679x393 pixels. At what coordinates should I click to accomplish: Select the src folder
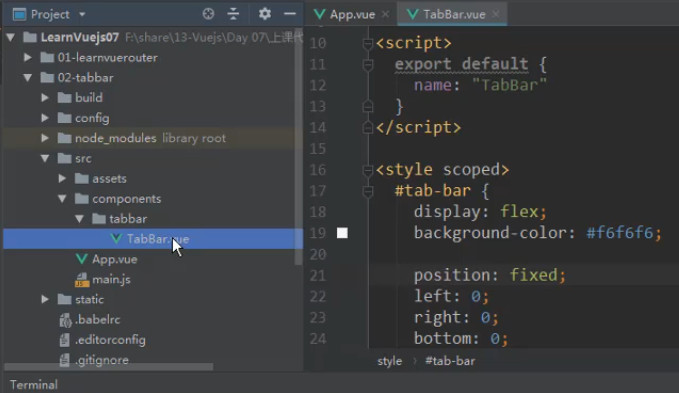[83, 158]
